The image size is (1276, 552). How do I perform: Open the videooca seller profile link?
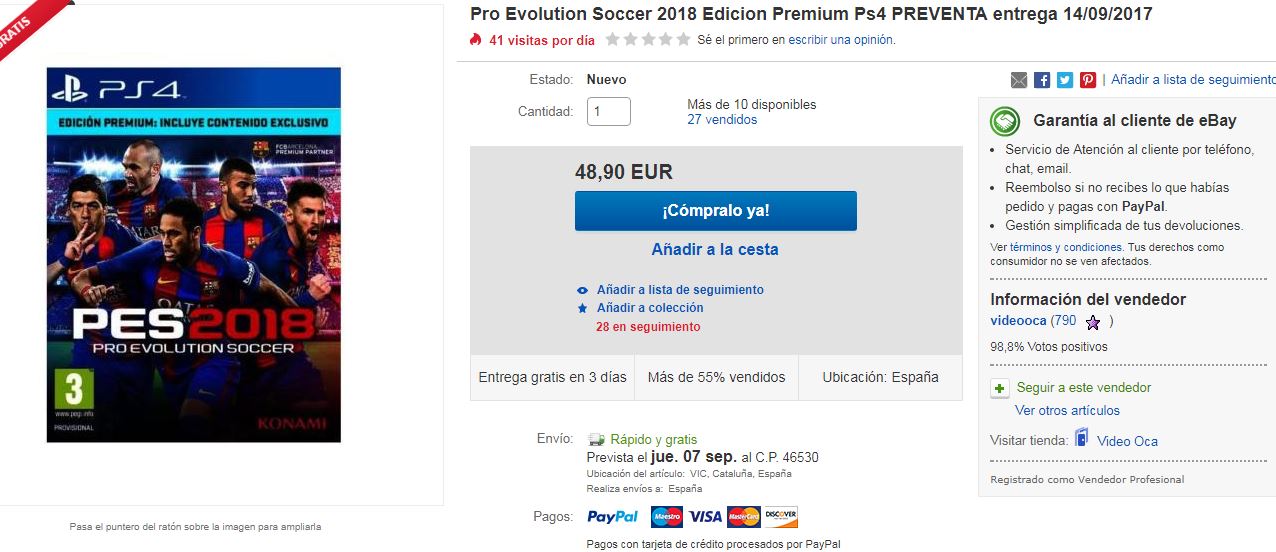tap(1018, 321)
